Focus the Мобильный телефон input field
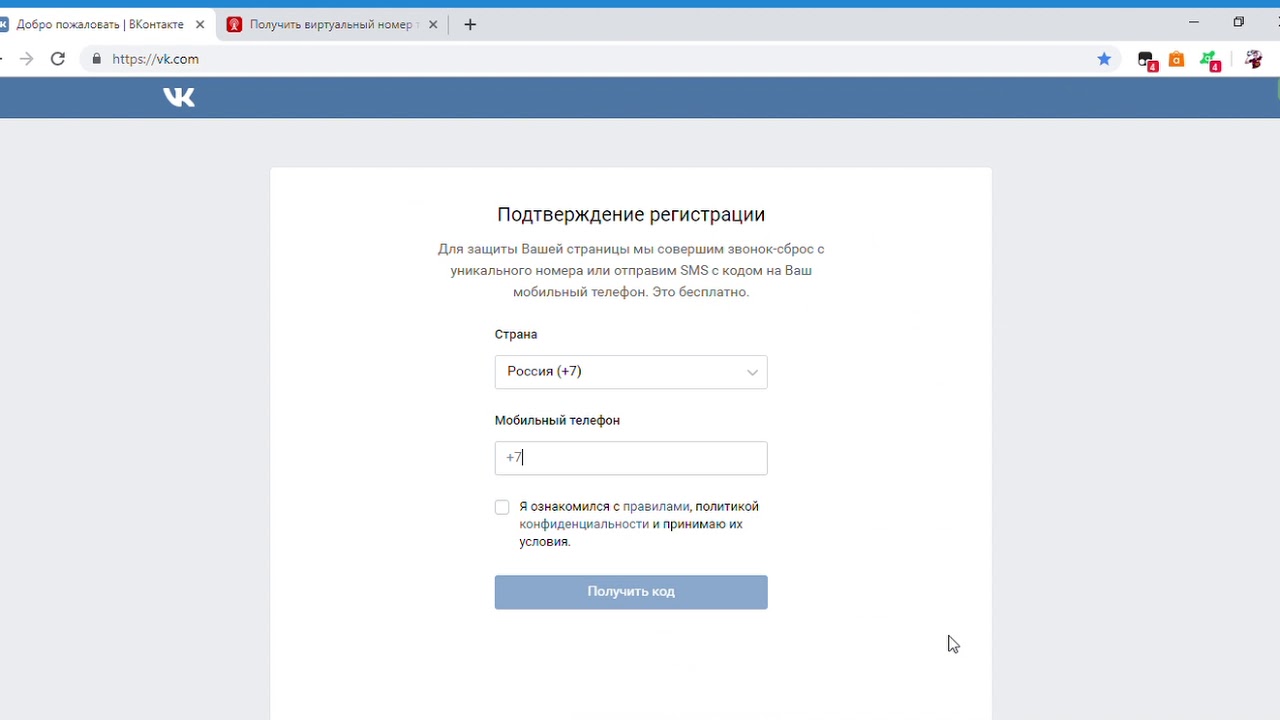Image resolution: width=1280 pixels, height=720 pixels. 631,458
